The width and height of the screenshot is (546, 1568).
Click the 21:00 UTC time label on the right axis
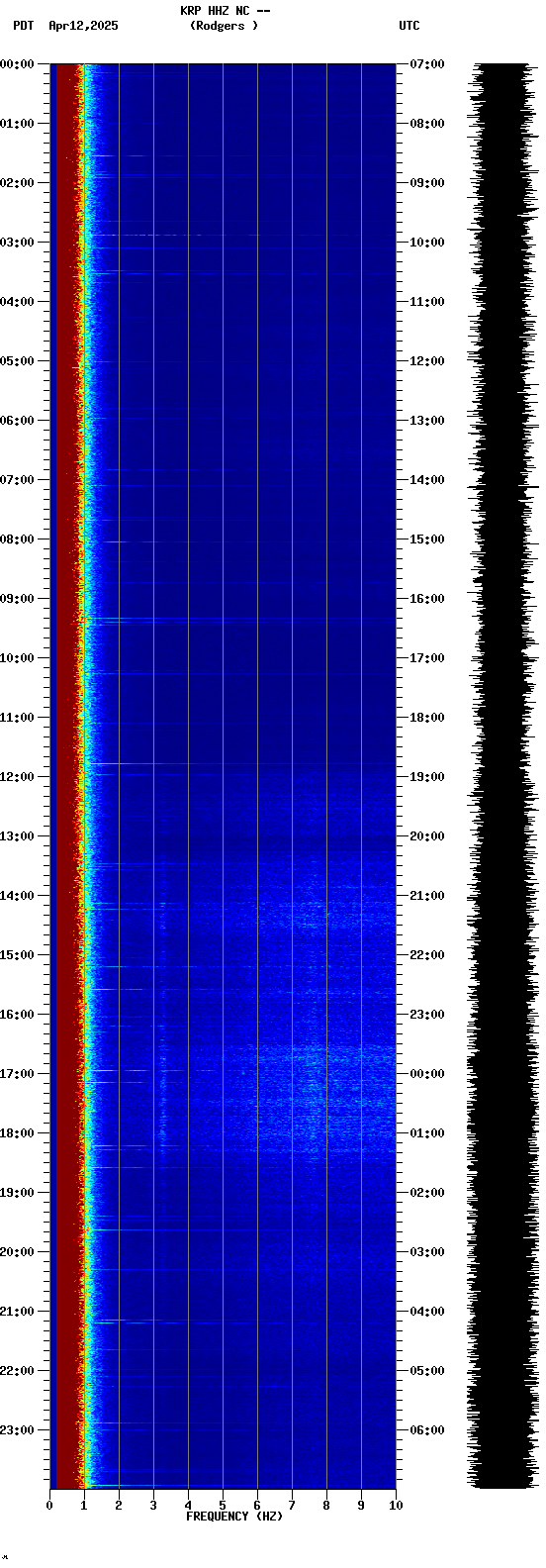coord(426,896)
